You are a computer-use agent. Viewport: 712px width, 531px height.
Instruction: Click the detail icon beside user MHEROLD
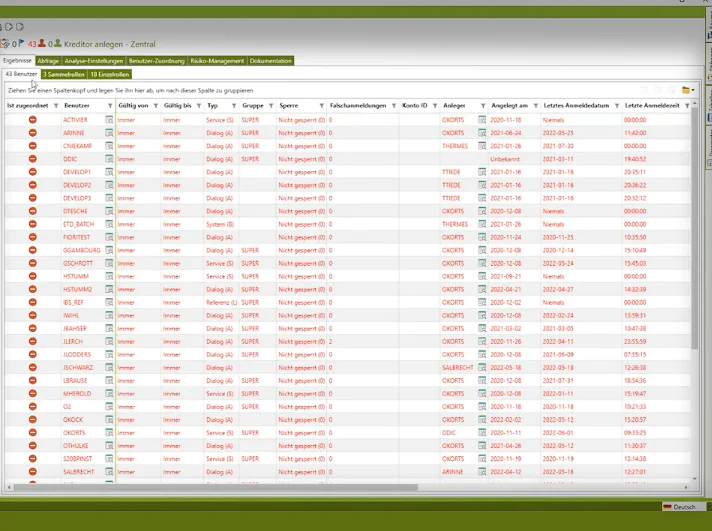click(x=109, y=393)
